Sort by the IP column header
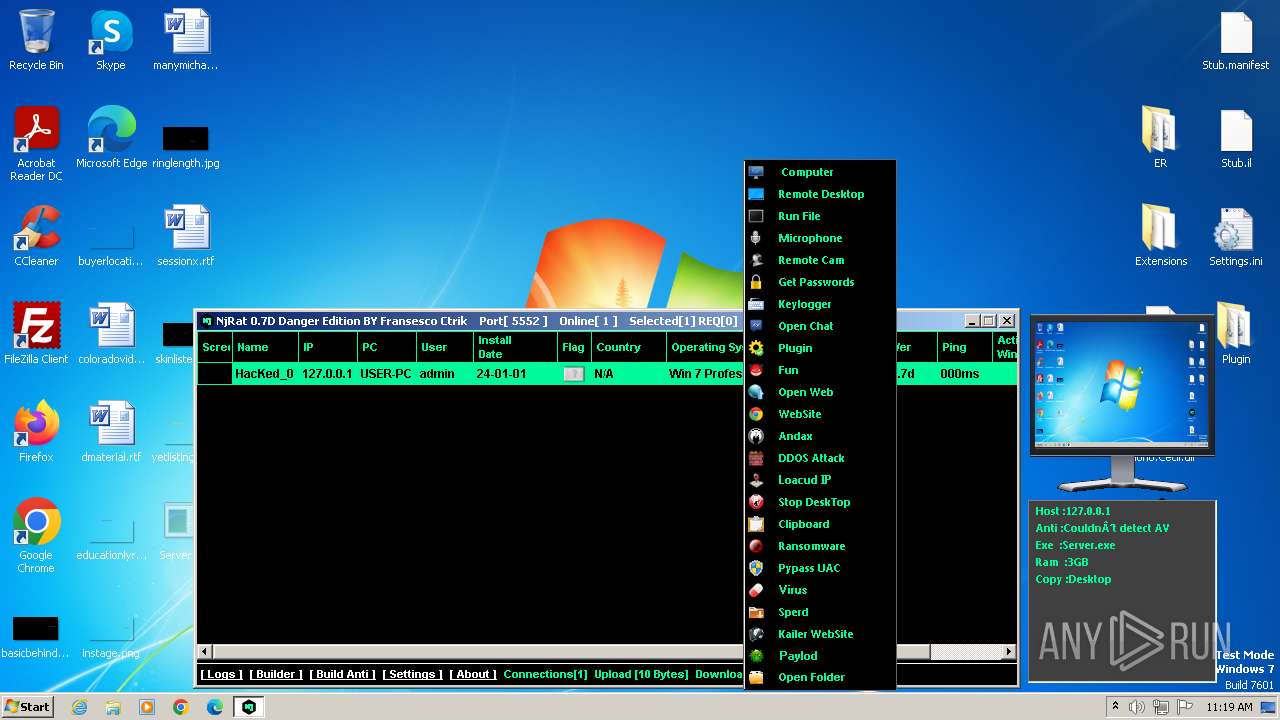 (x=327, y=347)
